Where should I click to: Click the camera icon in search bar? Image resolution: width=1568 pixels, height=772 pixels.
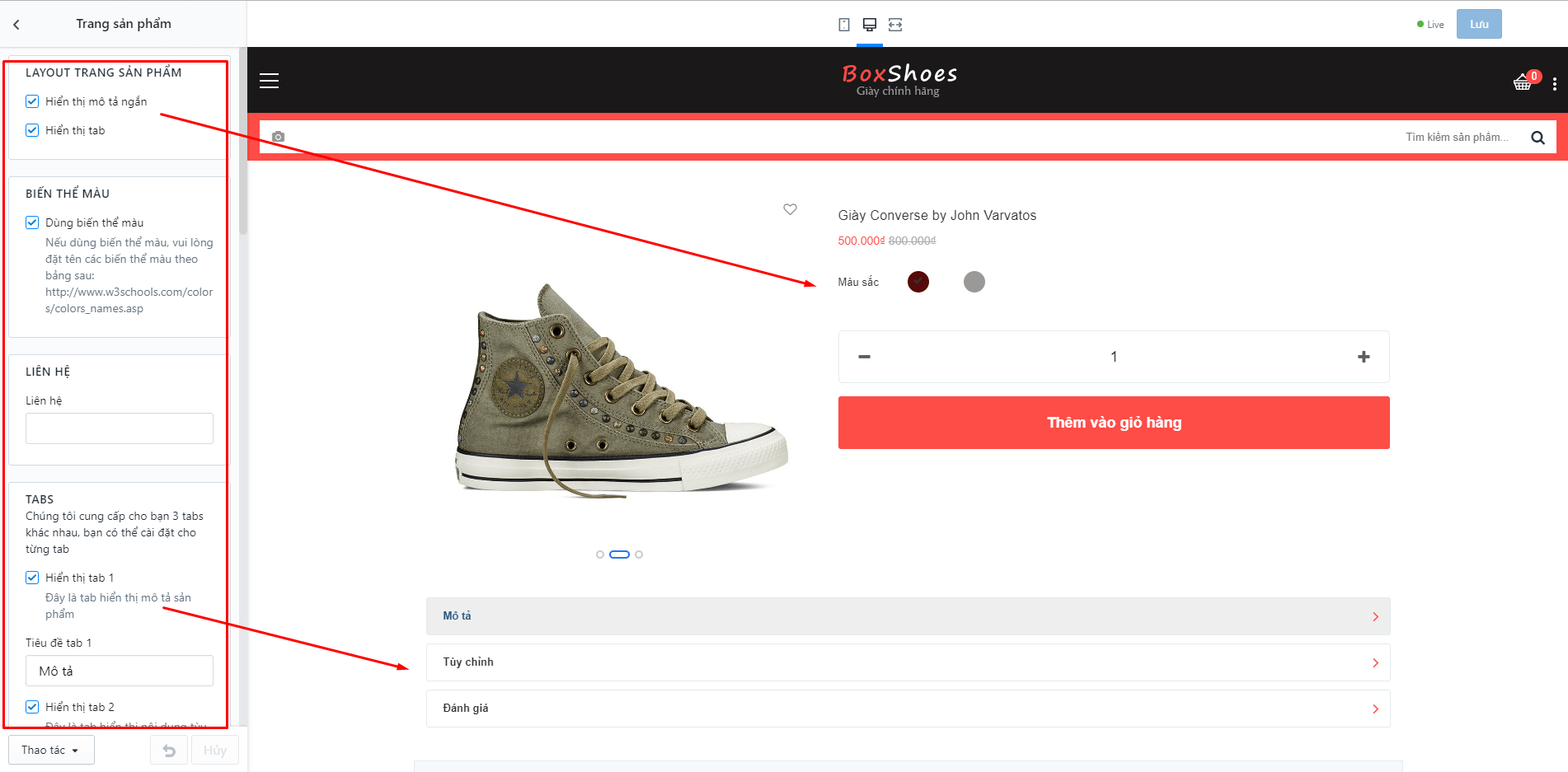point(279,137)
